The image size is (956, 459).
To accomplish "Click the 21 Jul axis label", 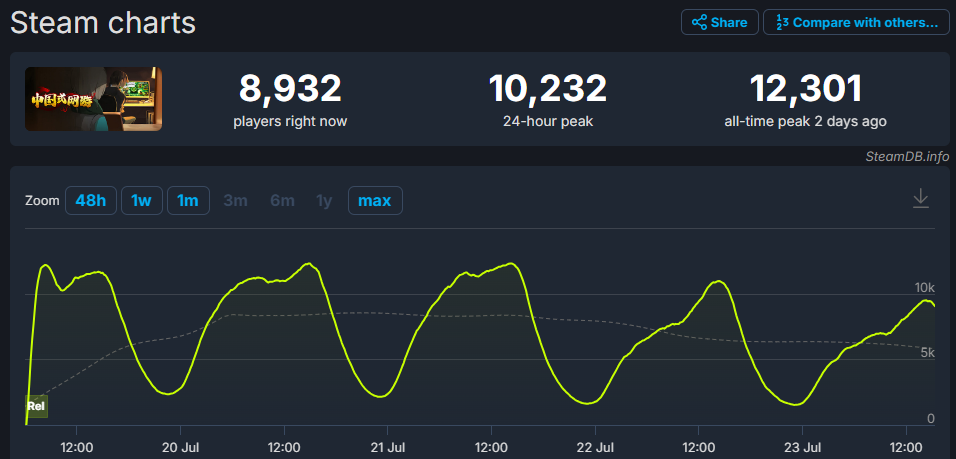I will tap(388, 447).
